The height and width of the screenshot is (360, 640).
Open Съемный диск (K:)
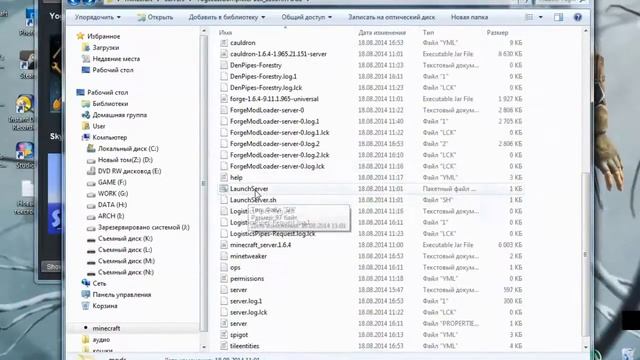125,238
